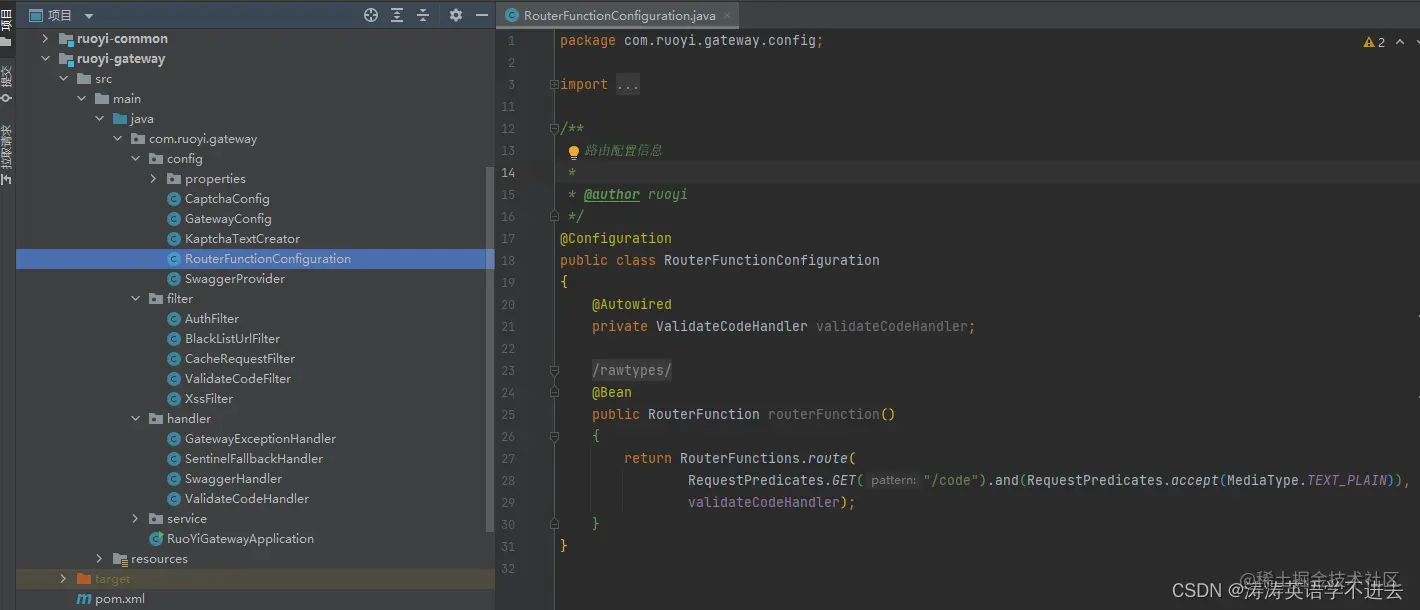Image resolution: width=1420 pixels, height=610 pixels.
Task: Collapse the handler package
Action: (x=135, y=419)
